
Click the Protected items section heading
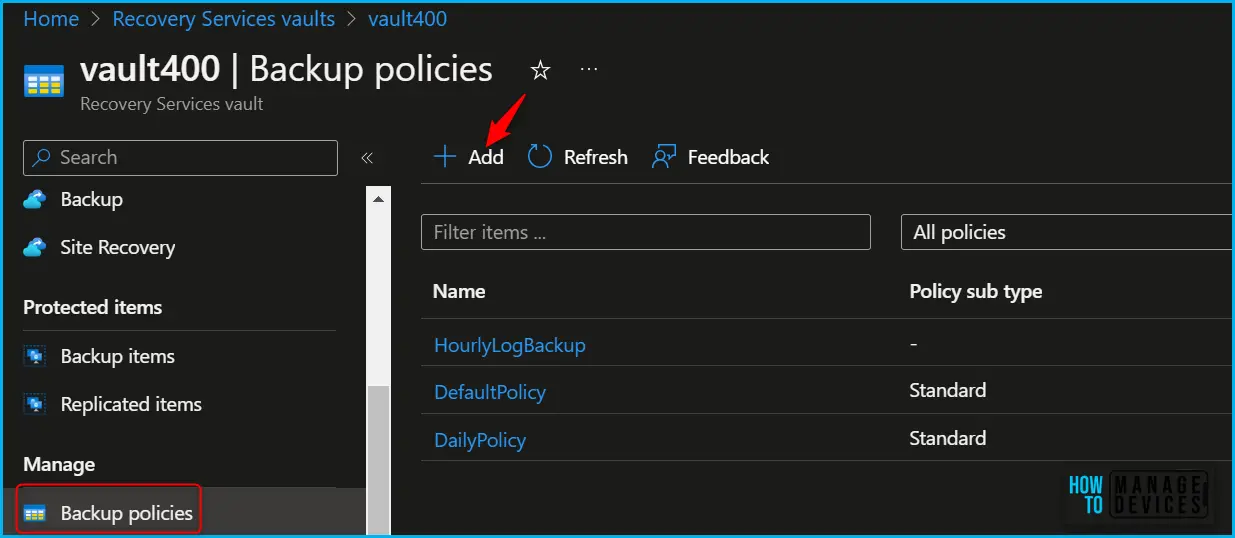click(x=93, y=307)
